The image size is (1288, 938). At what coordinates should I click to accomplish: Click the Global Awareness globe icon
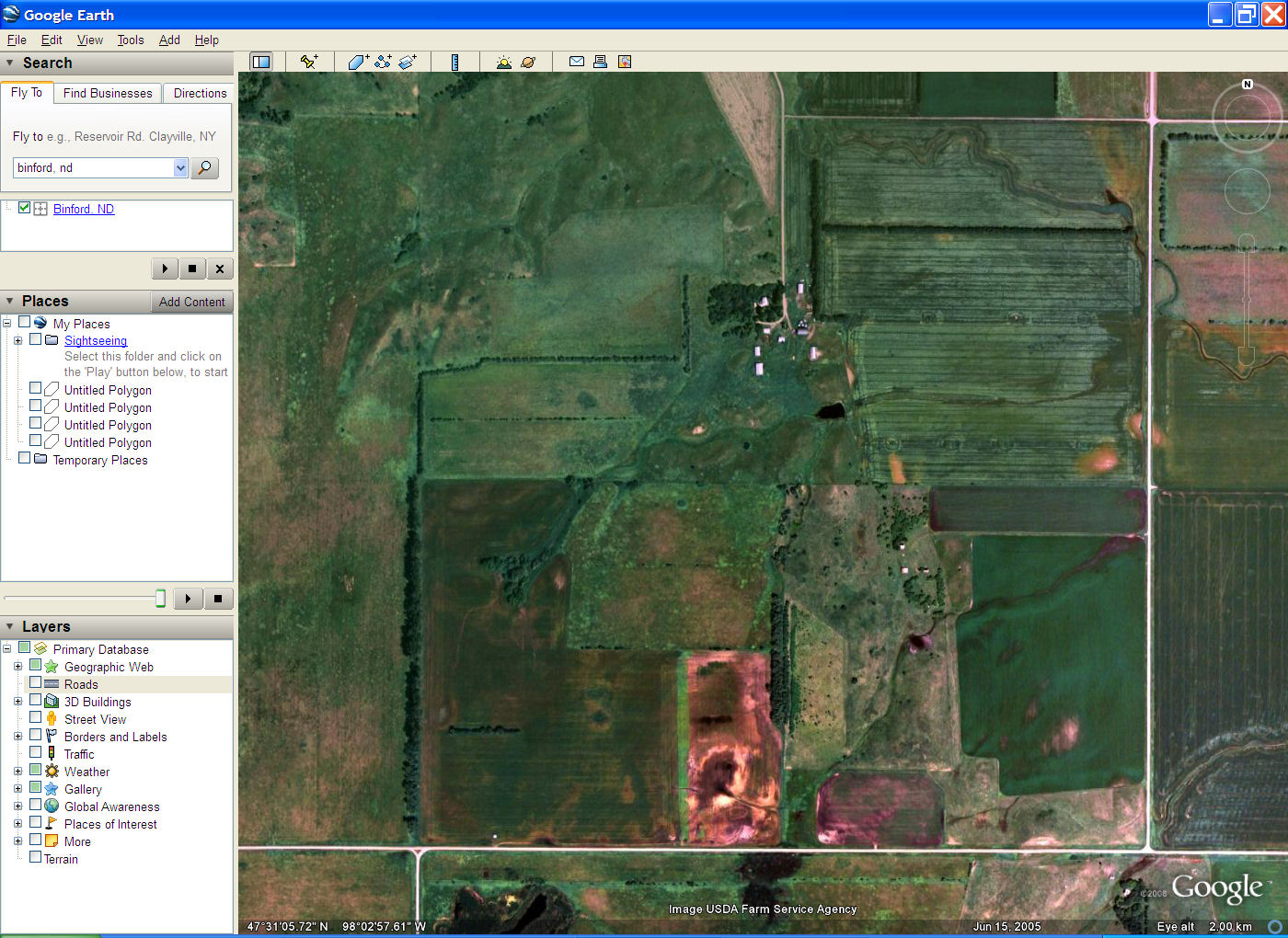(x=52, y=806)
